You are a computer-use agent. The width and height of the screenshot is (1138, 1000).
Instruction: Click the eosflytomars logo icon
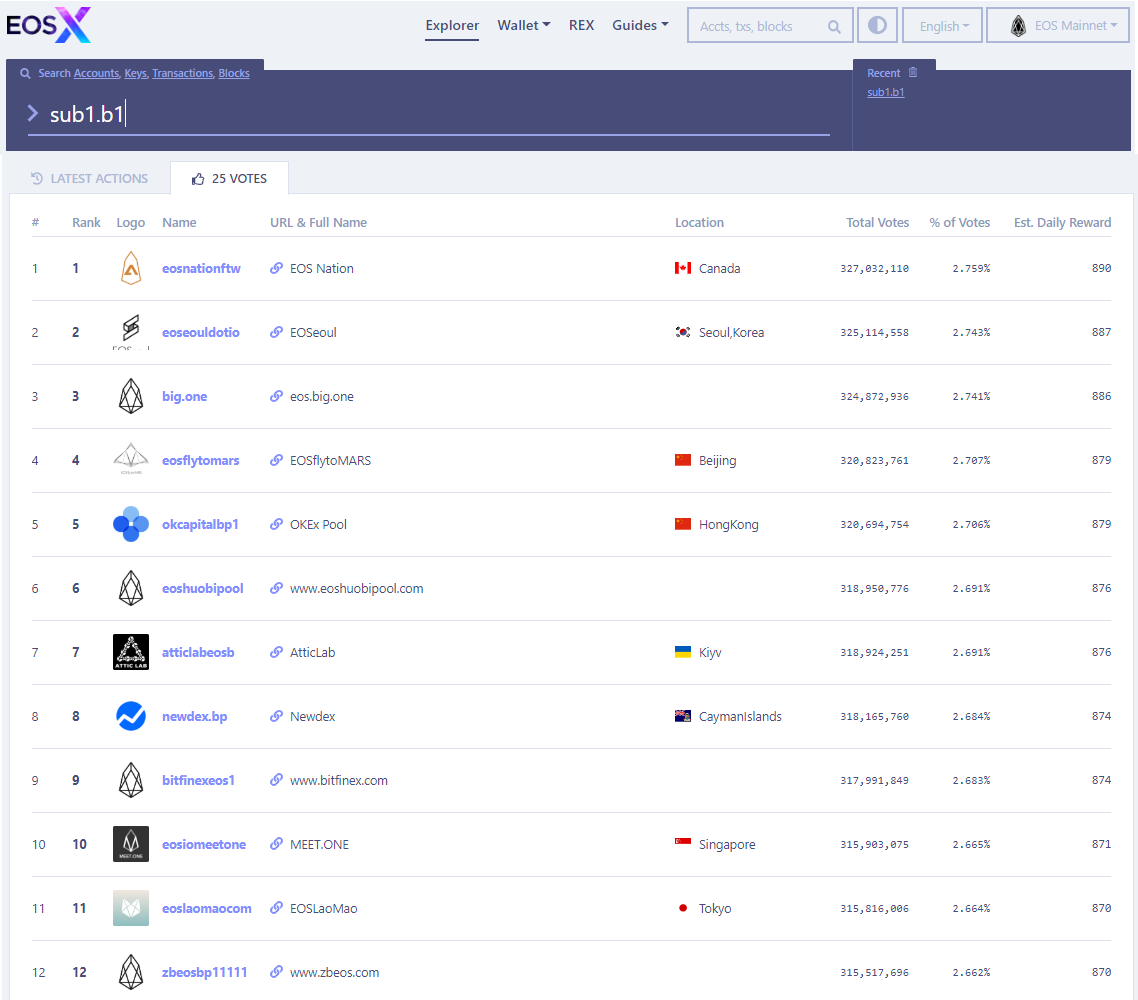pos(131,460)
